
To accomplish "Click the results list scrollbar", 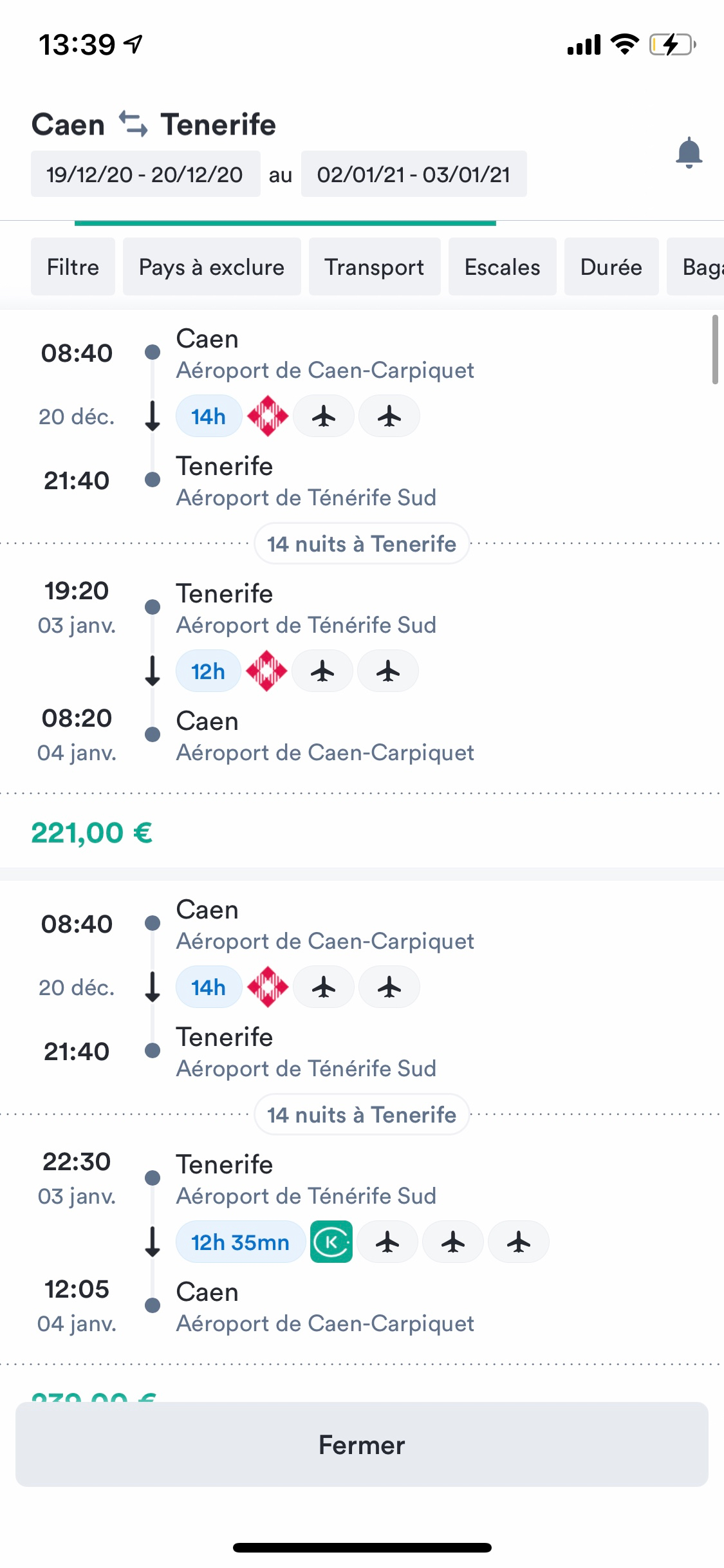I will (x=714, y=350).
